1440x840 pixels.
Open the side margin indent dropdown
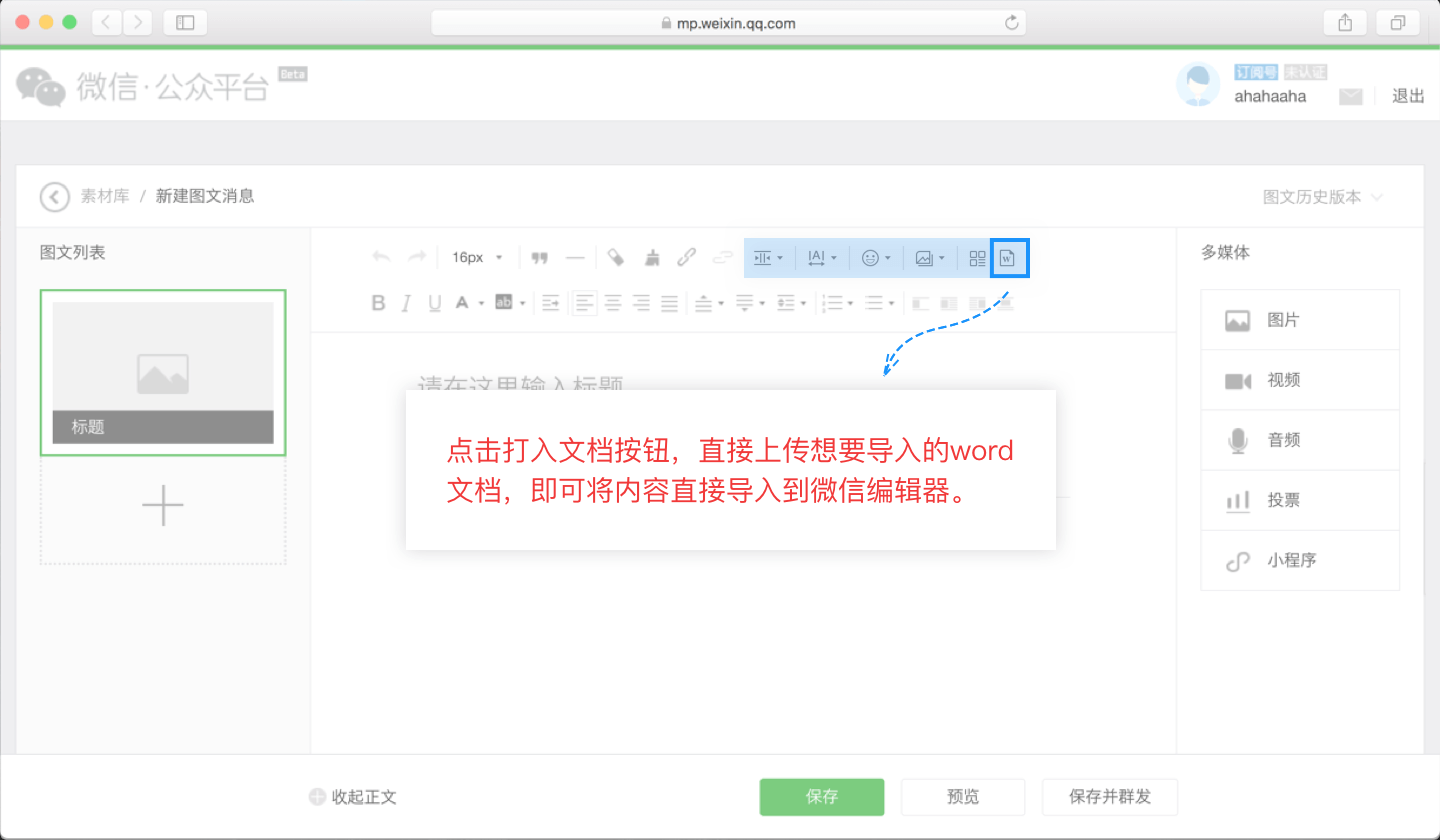click(768, 258)
